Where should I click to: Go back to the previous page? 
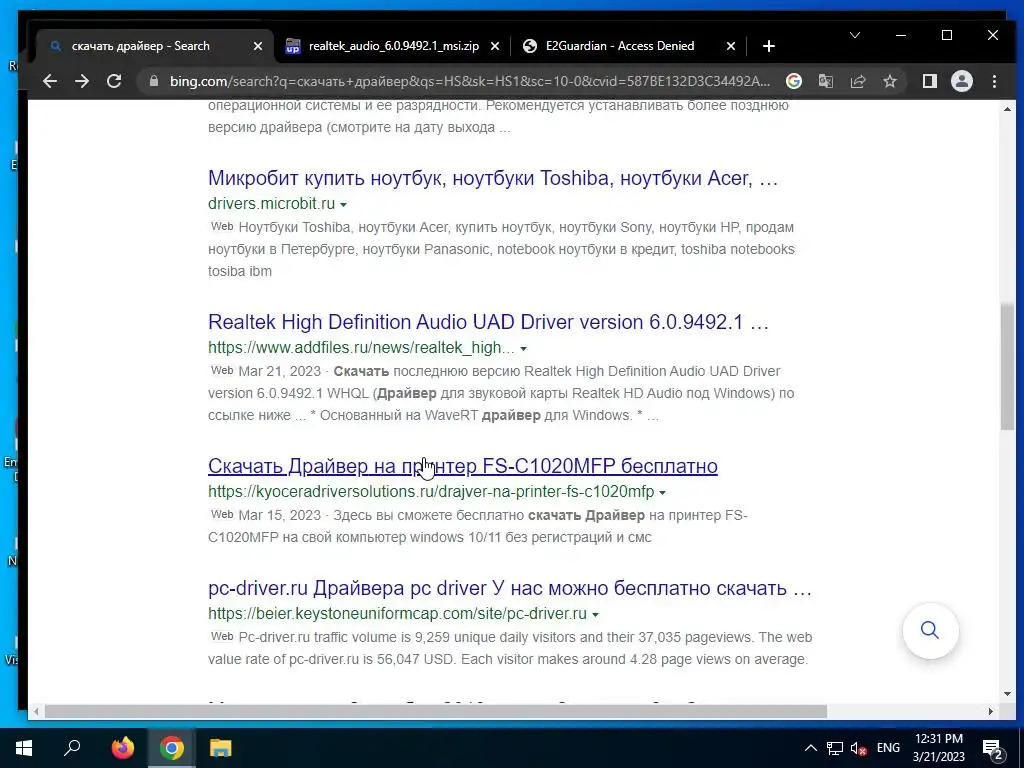[50, 81]
